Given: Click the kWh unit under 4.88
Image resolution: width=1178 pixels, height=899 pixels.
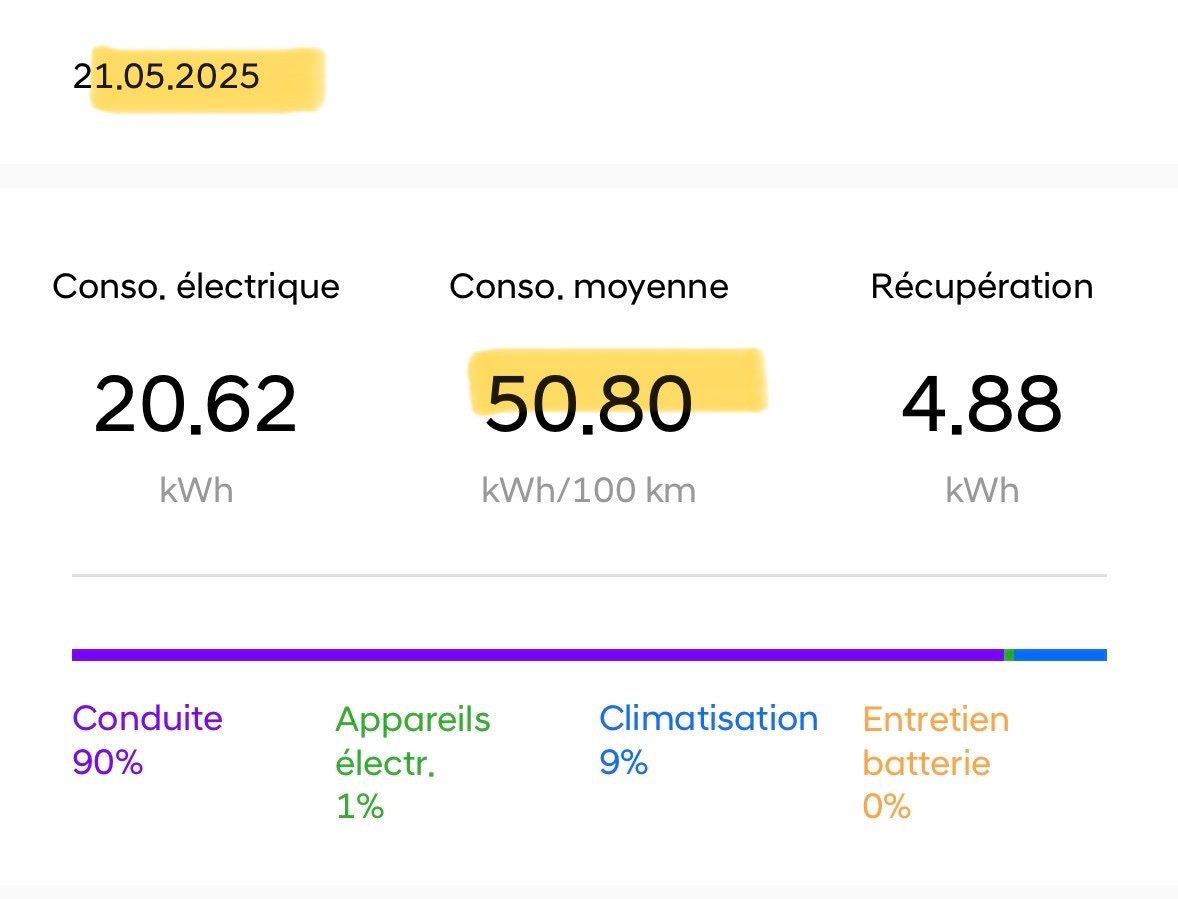Looking at the screenshot, I should pyautogui.click(x=982, y=490).
